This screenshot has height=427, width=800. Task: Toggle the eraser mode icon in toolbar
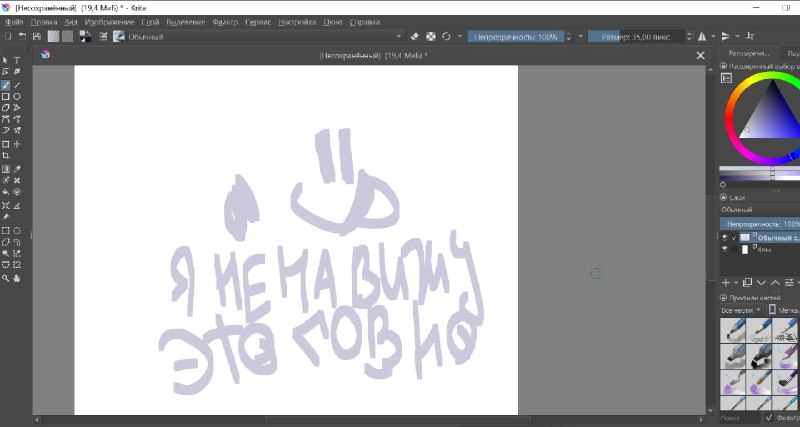click(414, 37)
